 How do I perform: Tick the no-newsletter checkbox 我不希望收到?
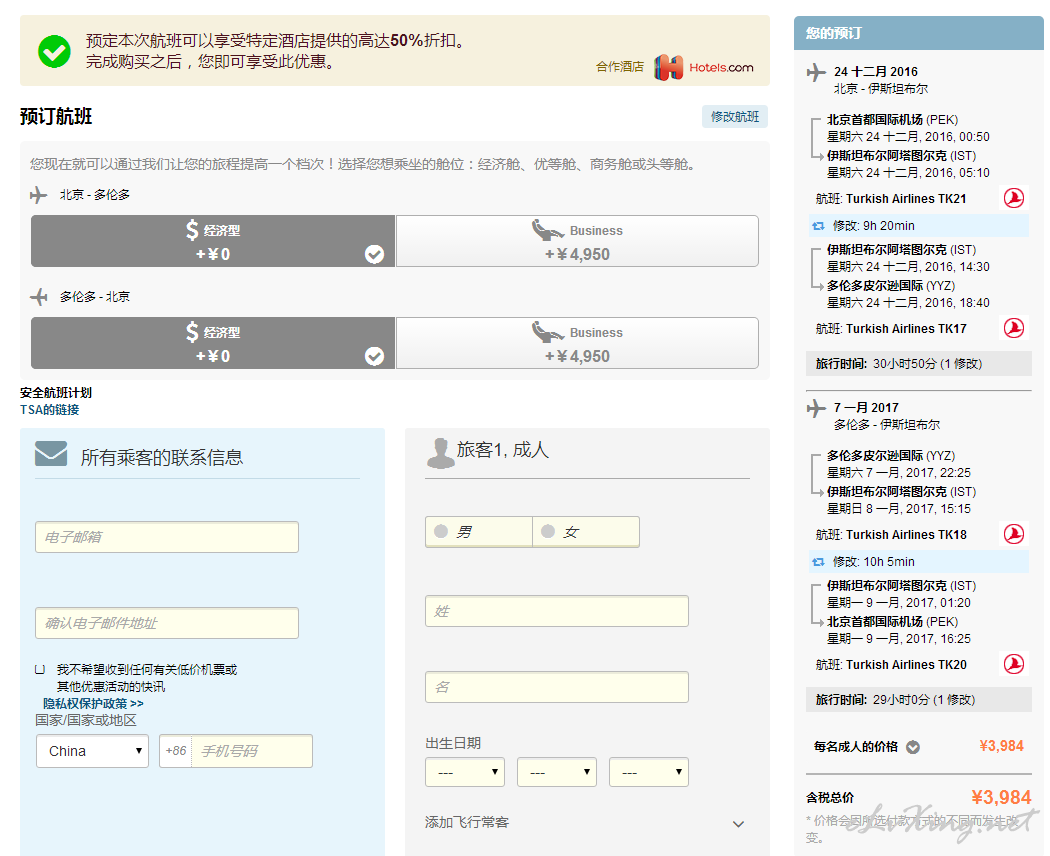40,669
